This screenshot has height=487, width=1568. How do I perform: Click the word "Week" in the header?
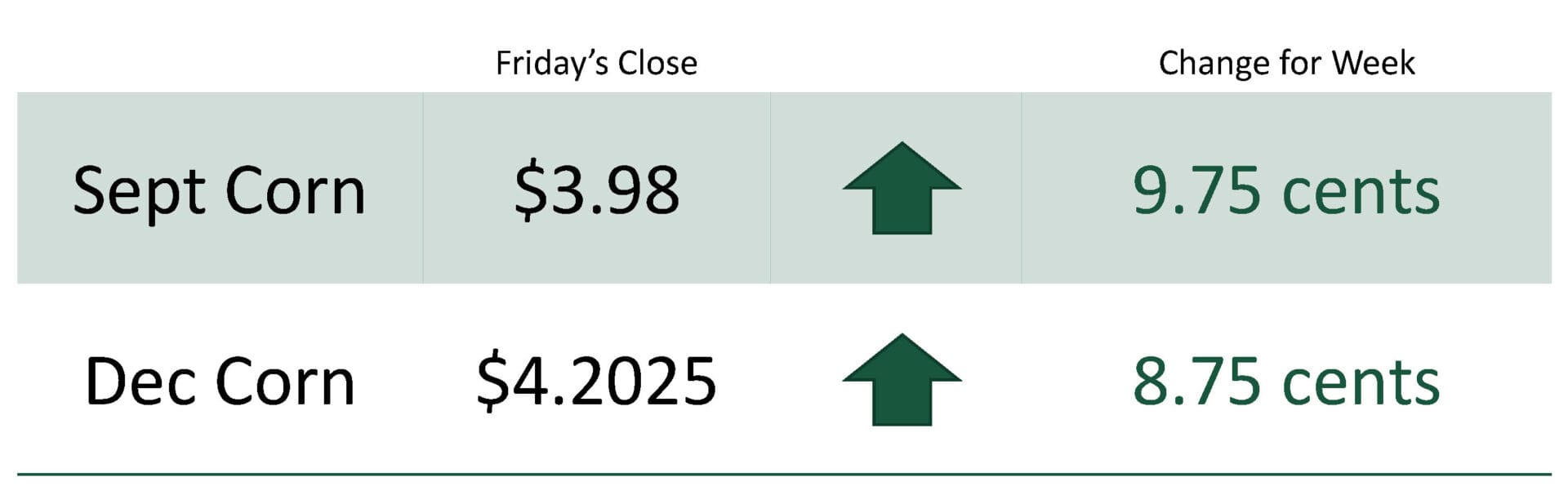1373,63
